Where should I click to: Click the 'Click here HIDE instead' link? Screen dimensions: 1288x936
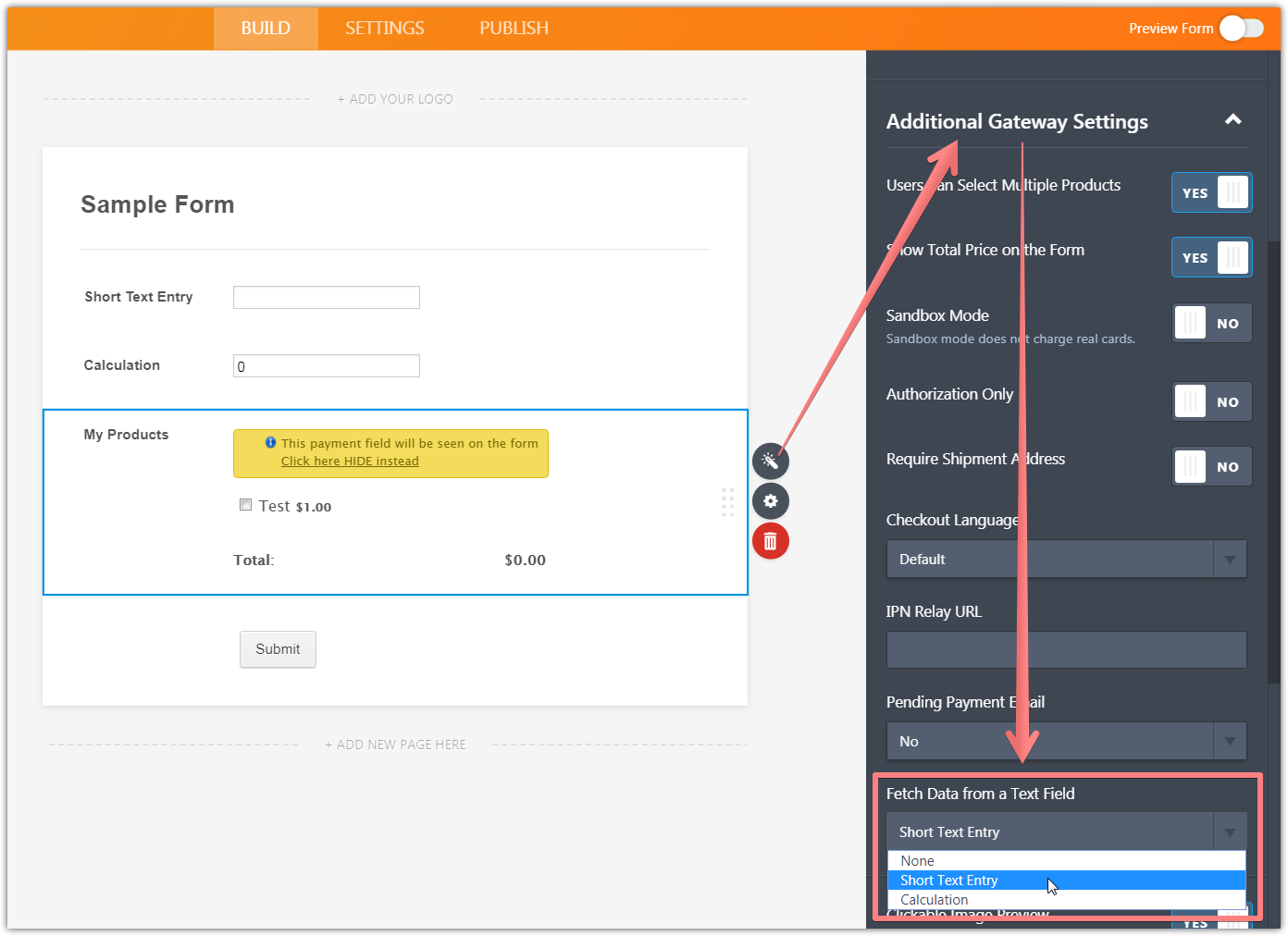350,462
